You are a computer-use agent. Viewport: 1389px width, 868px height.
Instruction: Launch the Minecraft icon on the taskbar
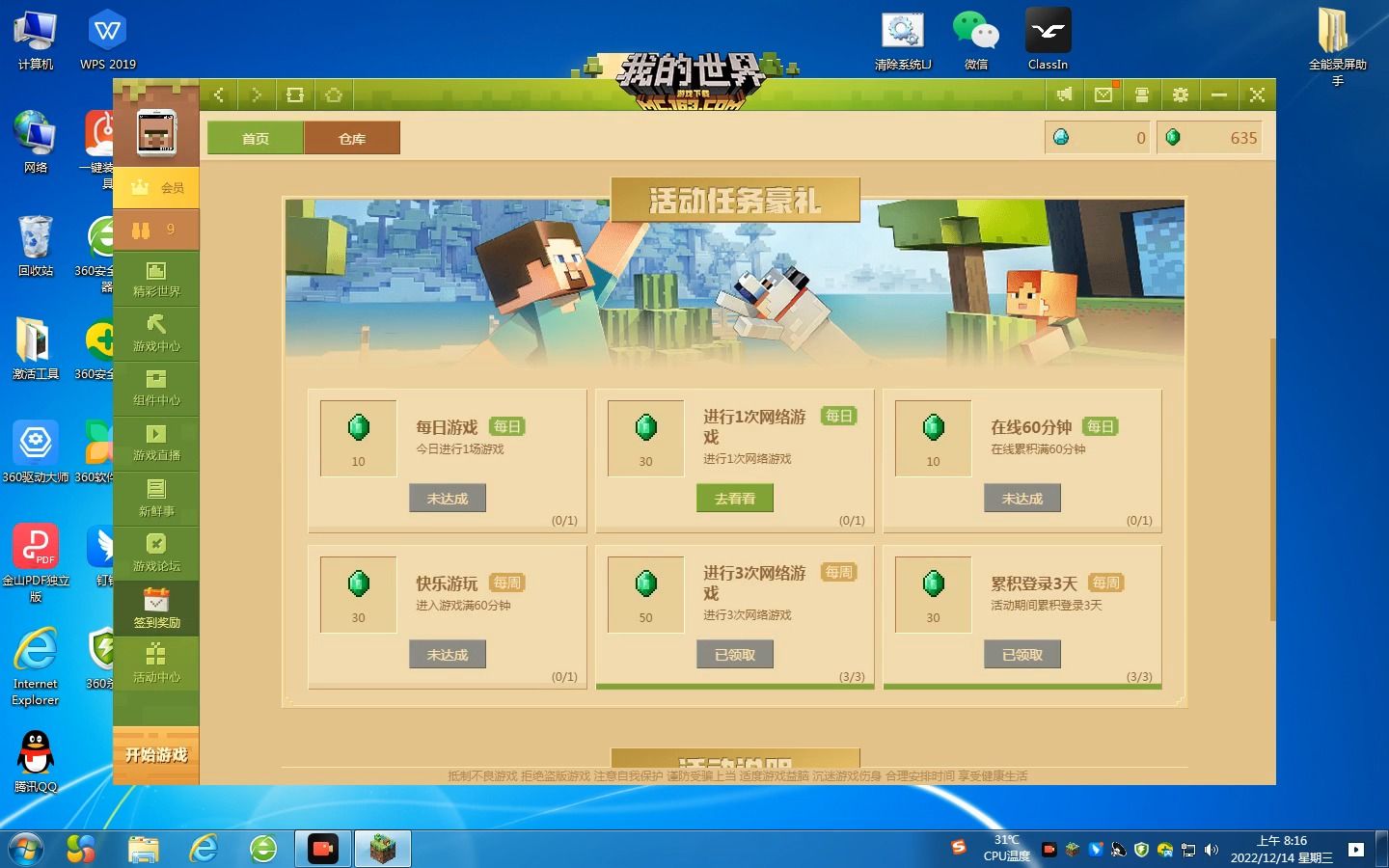point(383,849)
